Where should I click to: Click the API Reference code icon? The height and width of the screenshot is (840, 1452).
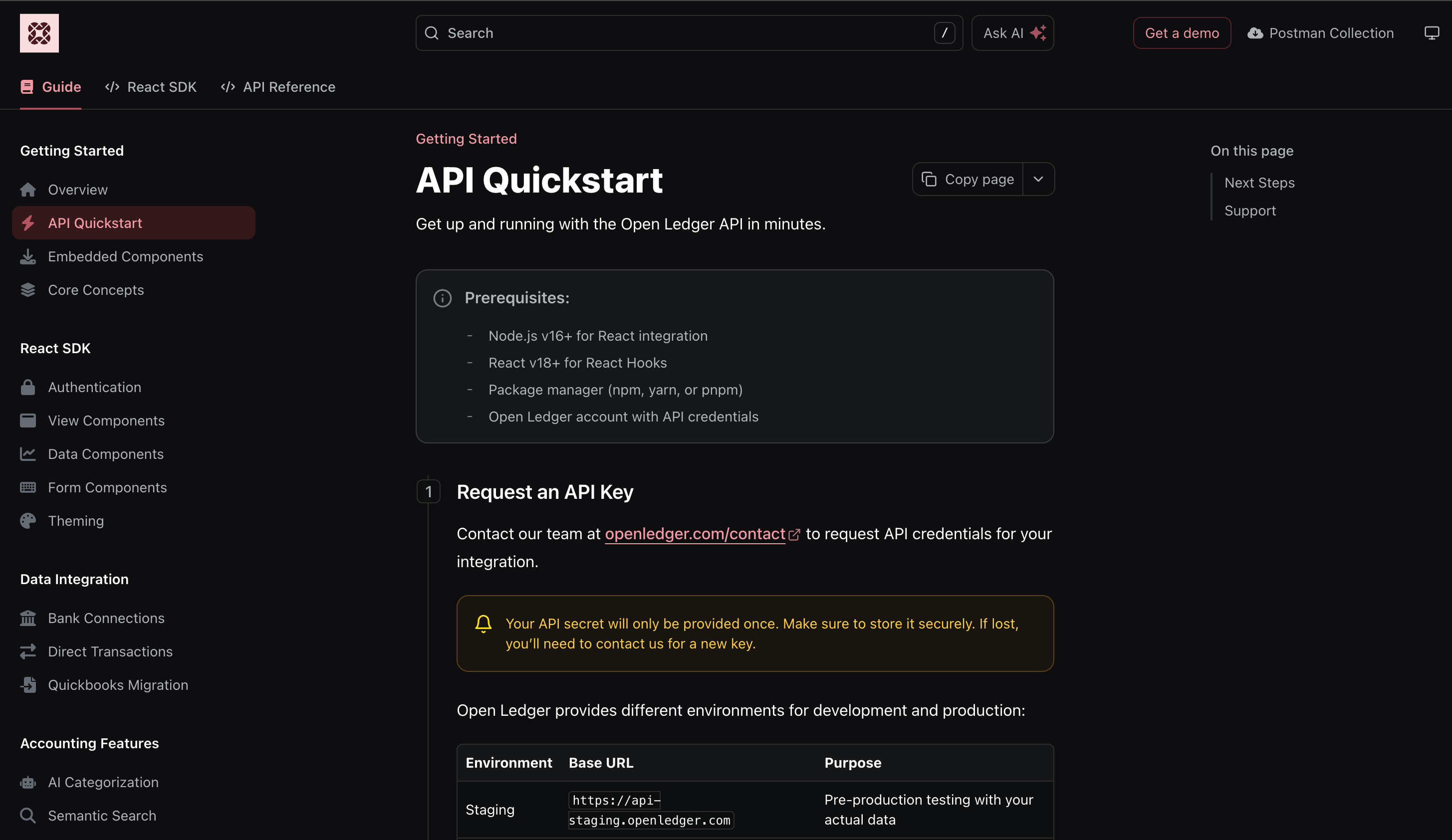(x=228, y=87)
